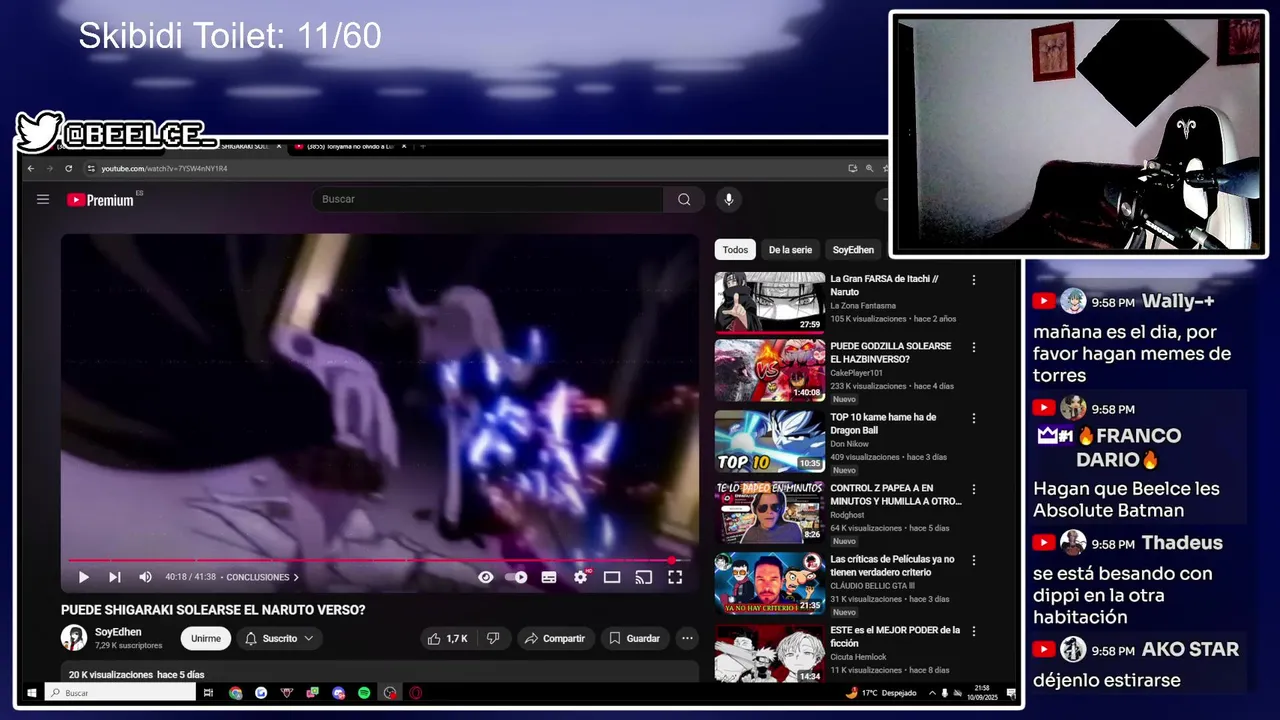Focus the Buscar YouTube search field
Image resolution: width=1280 pixels, height=720 pixels.
(x=488, y=199)
